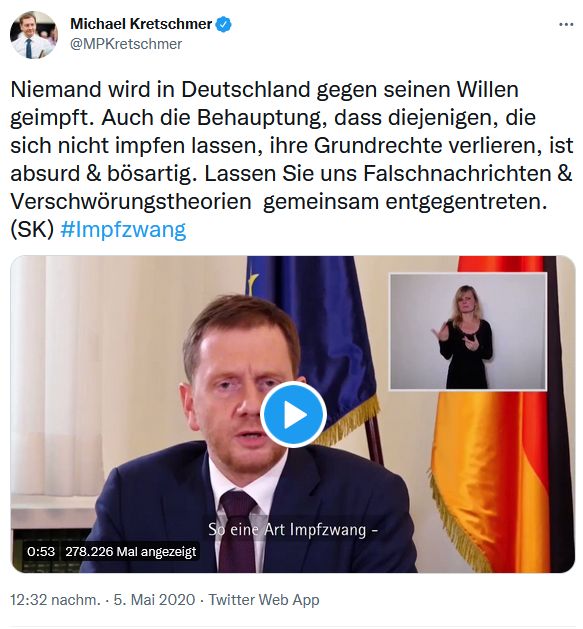Open Michael Kretschmer's profile avatar photo
The height and width of the screenshot is (629, 583).
click(x=34, y=35)
